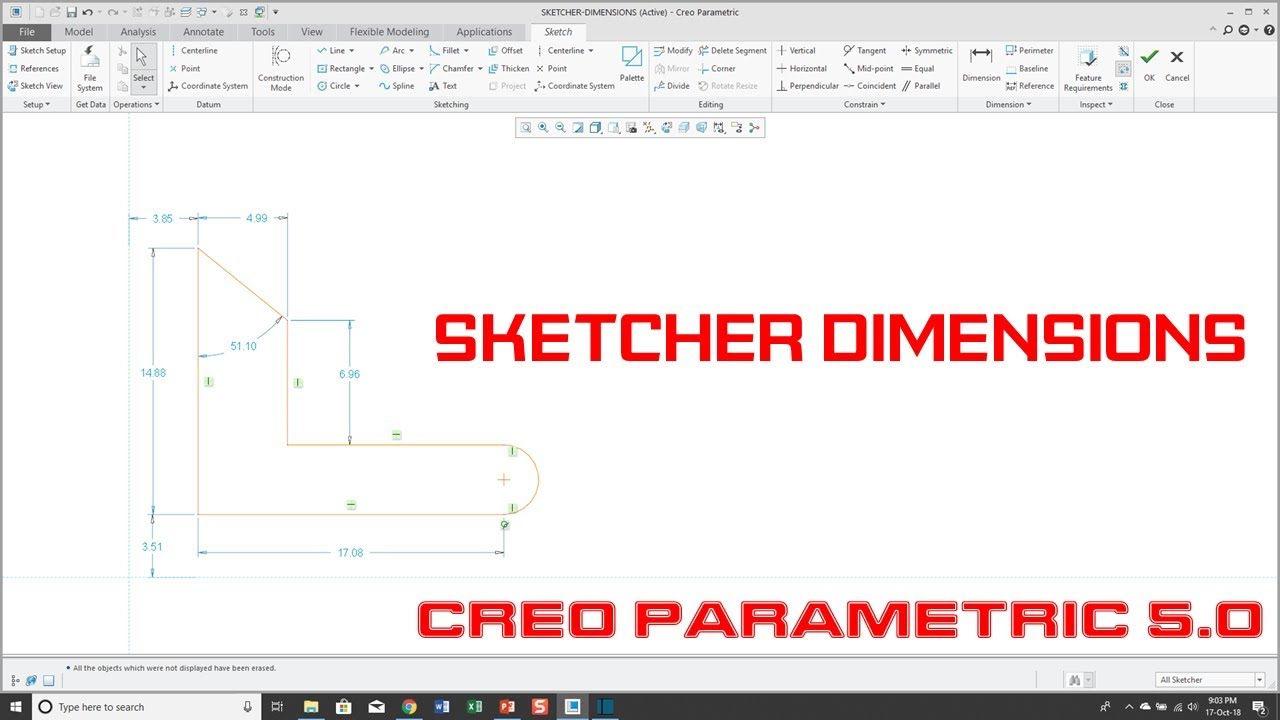Select the Line sketch tool
Viewport: 1280px width, 720px height.
pyautogui.click(x=331, y=50)
